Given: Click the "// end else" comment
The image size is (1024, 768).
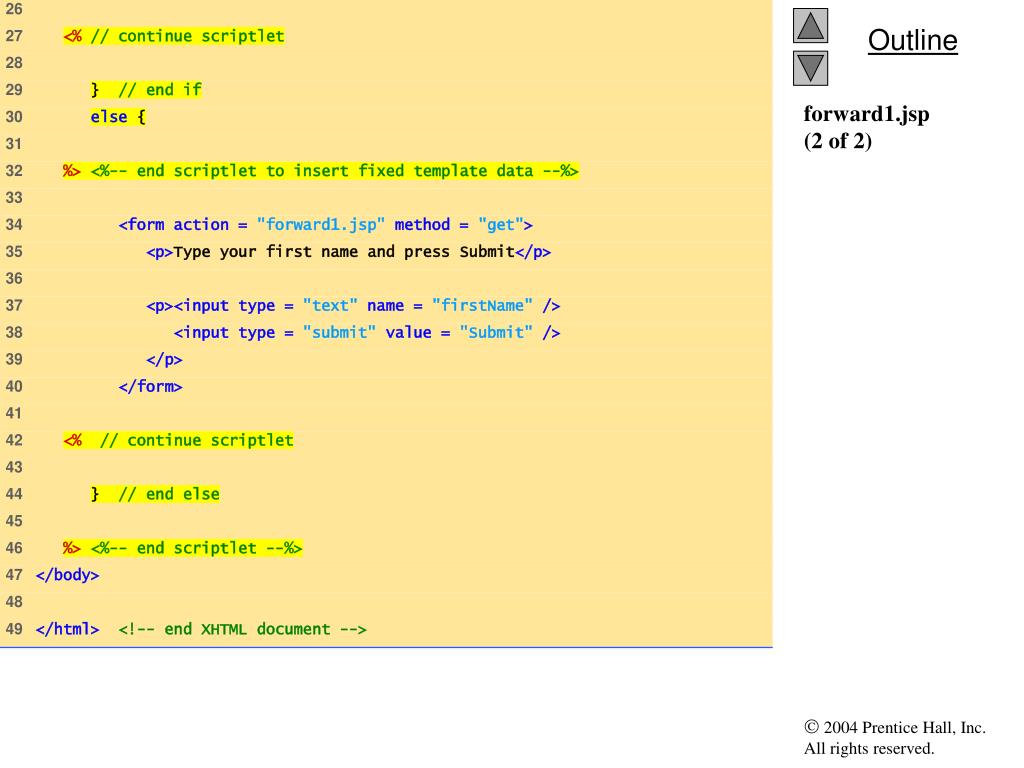Looking at the screenshot, I should pos(169,494).
